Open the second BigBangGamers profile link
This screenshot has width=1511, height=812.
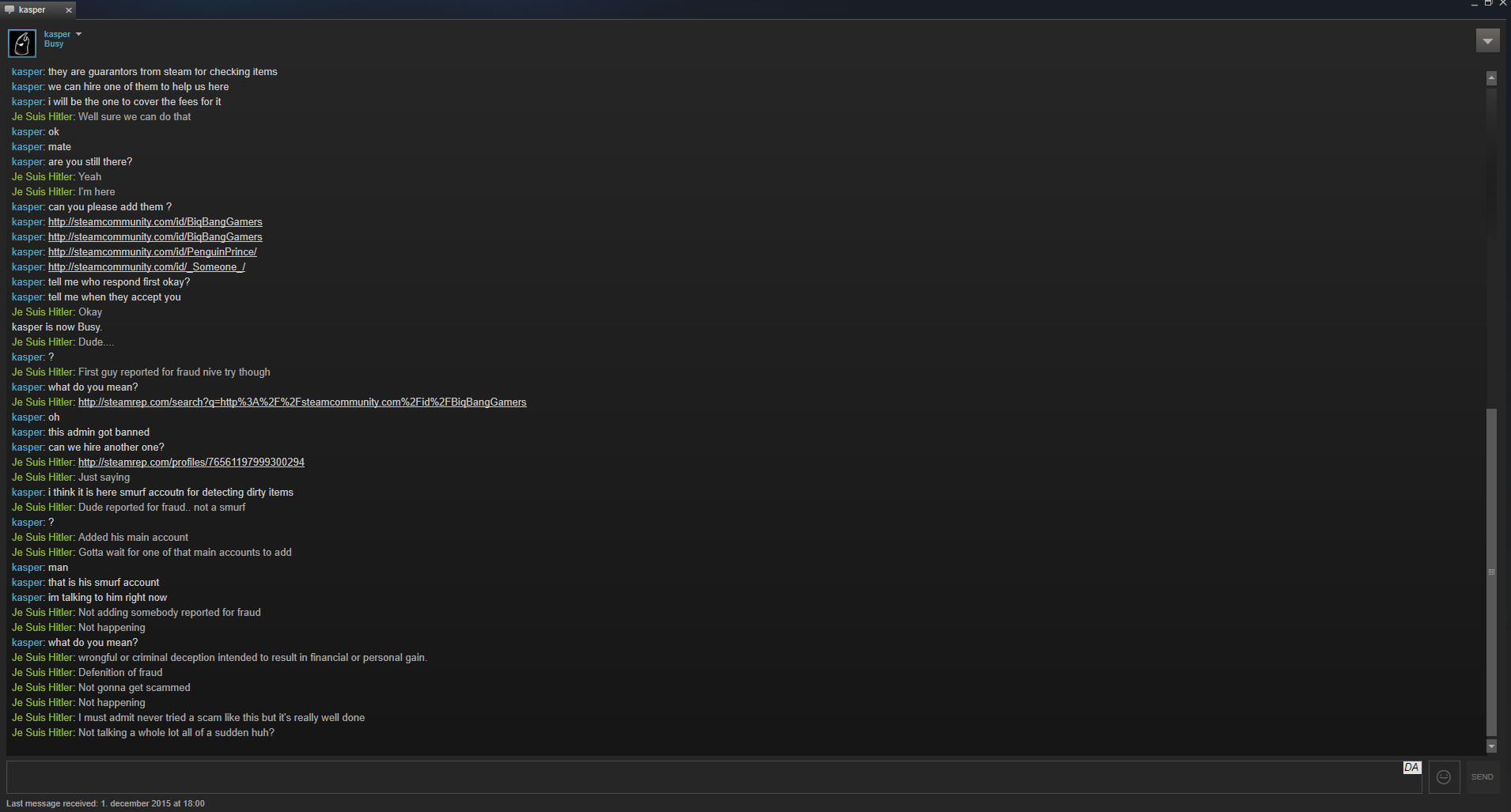click(x=155, y=237)
